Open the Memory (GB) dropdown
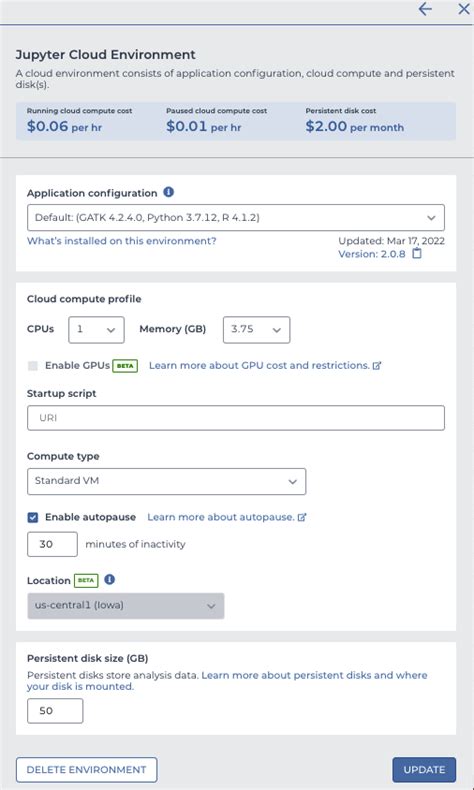Image resolution: width=474 pixels, height=790 pixels. point(256,330)
